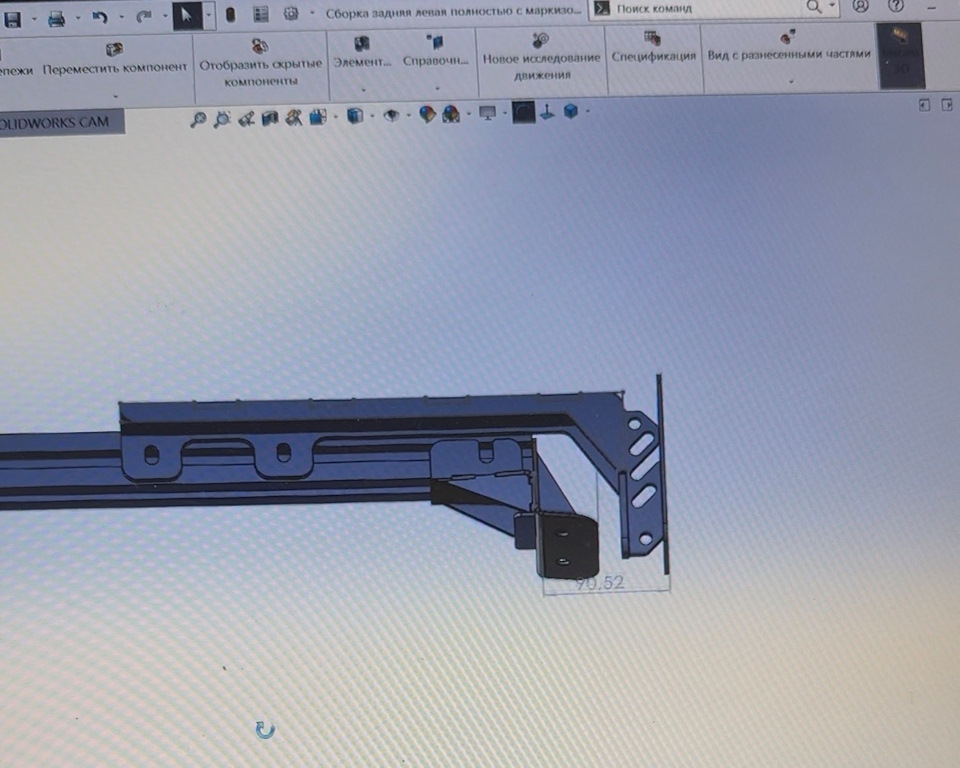The image size is (960, 768).
Task: Click Новое исследование движения button
Action: [x=541, y=58]
